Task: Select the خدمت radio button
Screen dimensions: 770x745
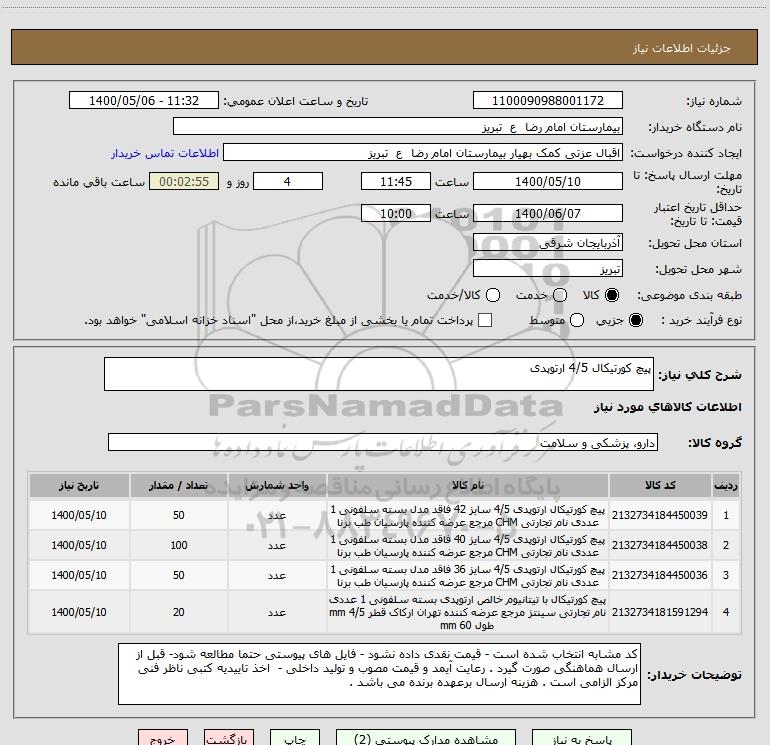Action: click(x=560, y=295)
